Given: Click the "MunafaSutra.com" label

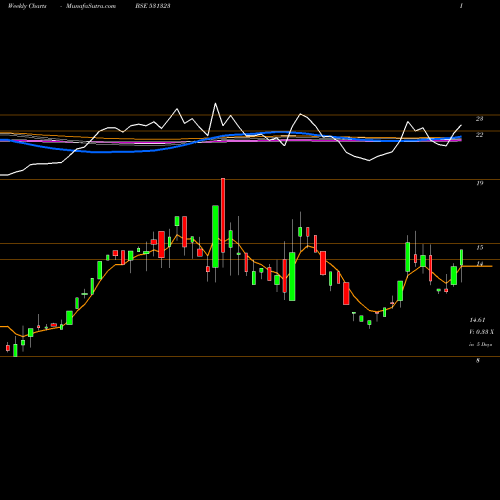Looking at the screenshot, I should tap(91, 6).
